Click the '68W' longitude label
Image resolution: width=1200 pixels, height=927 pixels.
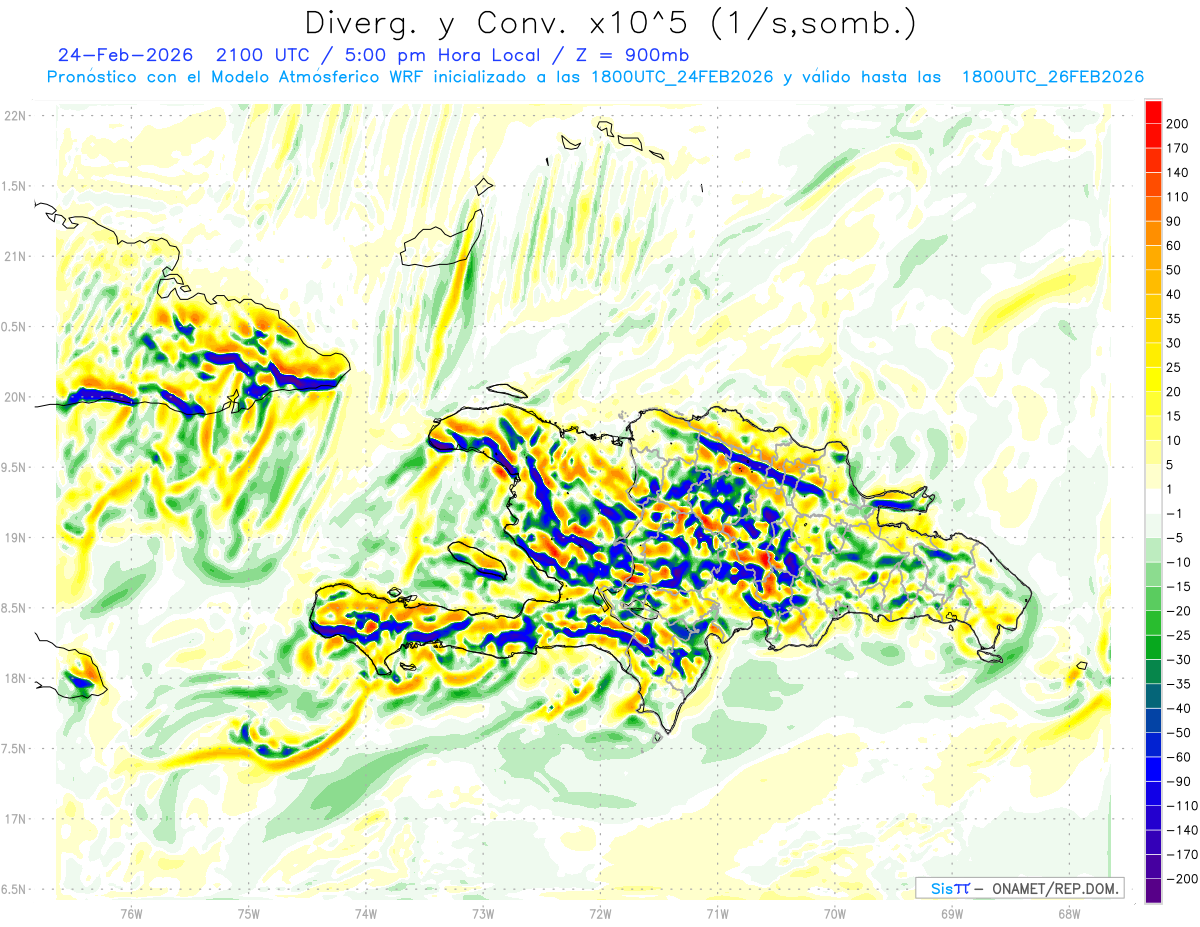(1068, 913)
